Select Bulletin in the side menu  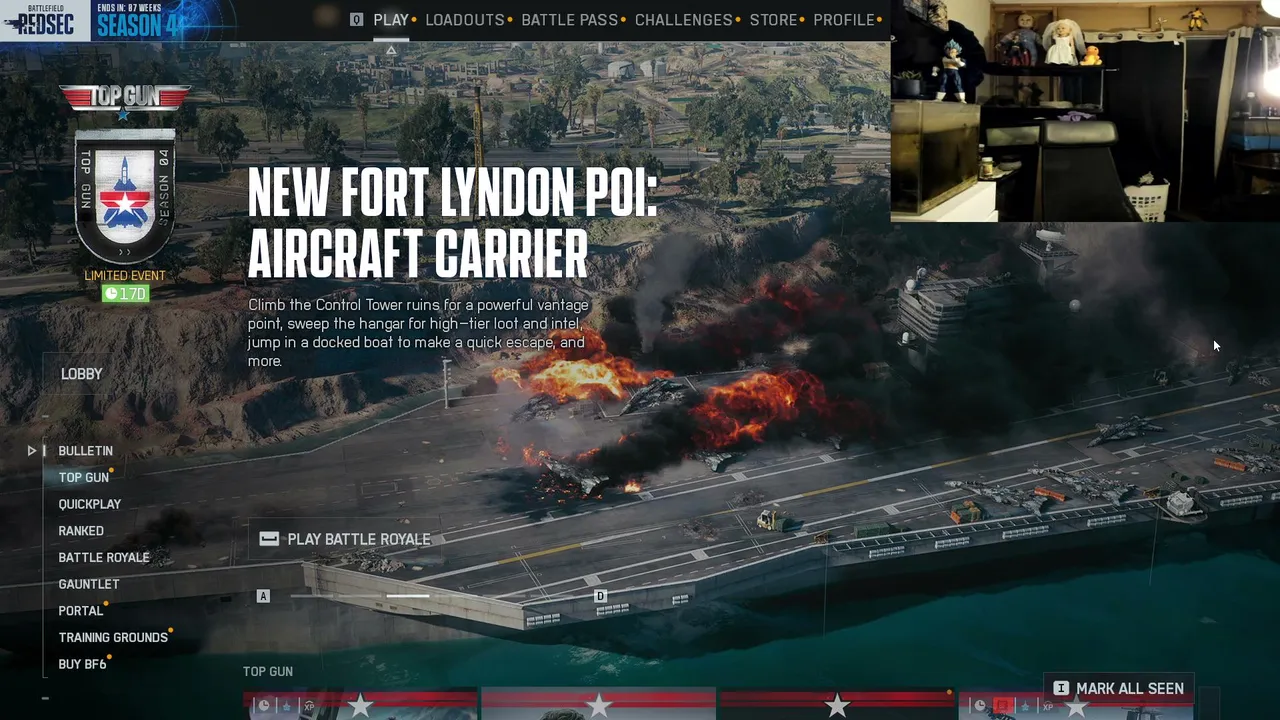click(x=85, y=451)
